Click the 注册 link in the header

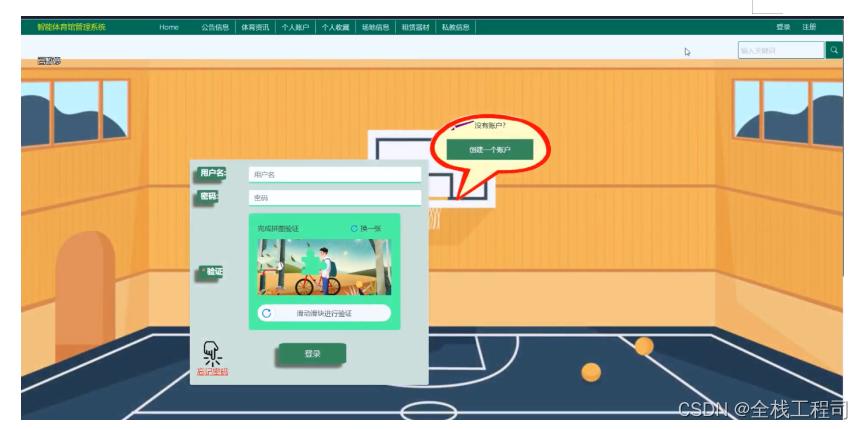click(809, 27)
